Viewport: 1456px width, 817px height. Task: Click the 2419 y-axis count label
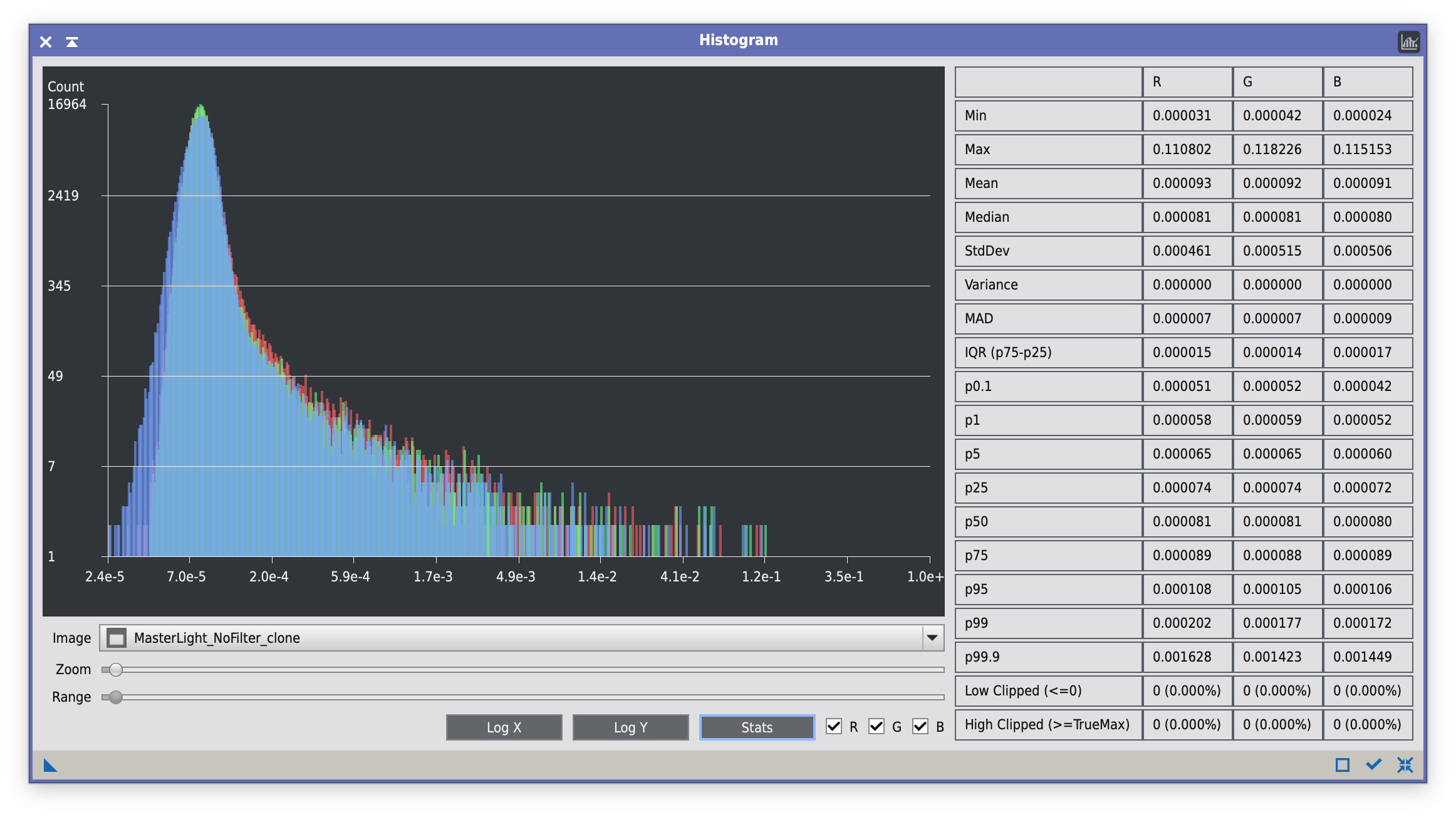pos(63,195)
